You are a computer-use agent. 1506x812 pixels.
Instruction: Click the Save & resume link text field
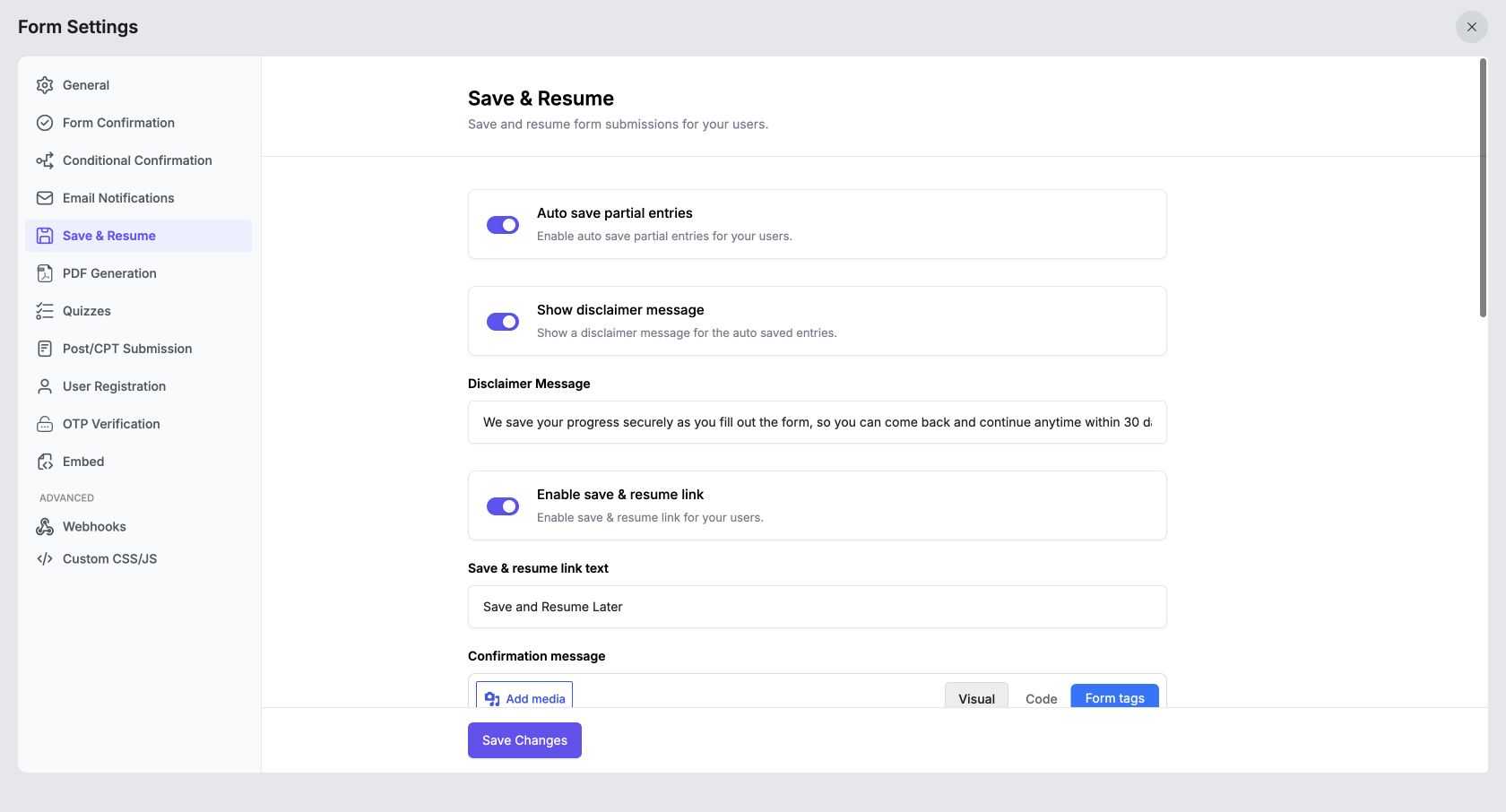coord(818,607)
